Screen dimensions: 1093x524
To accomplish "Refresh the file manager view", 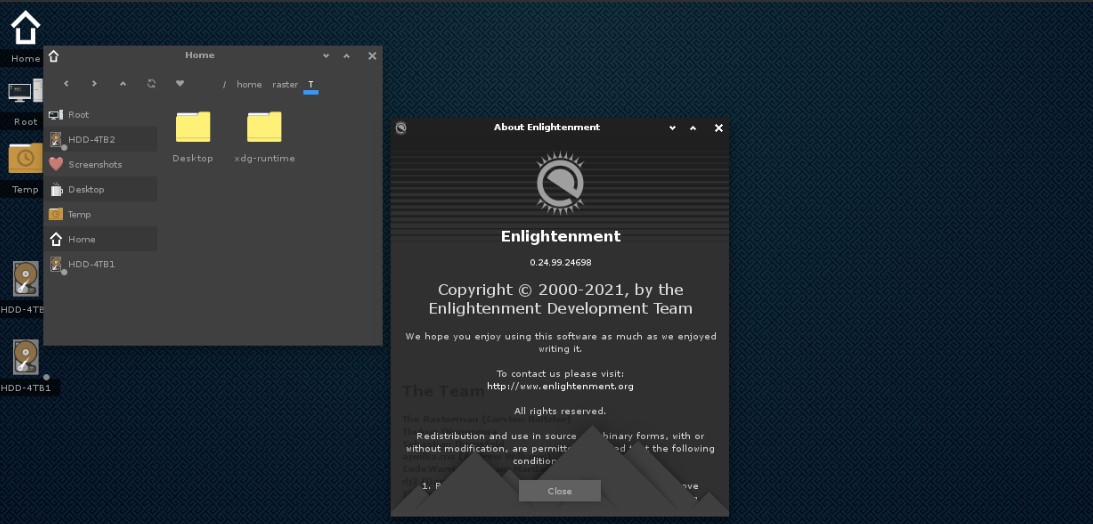I will (x=151, y=84).
